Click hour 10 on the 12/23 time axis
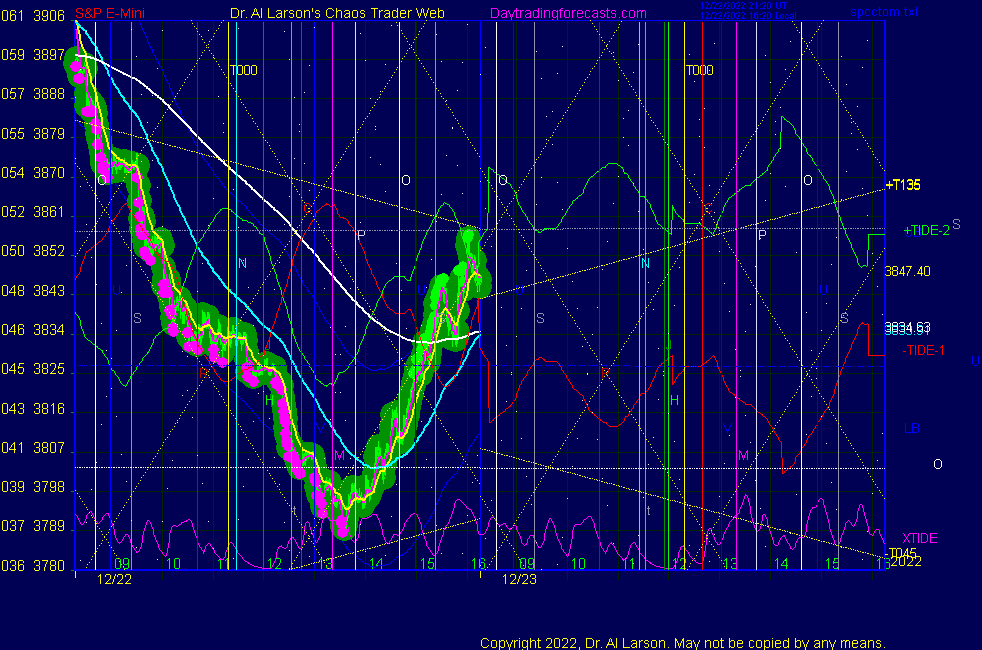 click(579, 564)
